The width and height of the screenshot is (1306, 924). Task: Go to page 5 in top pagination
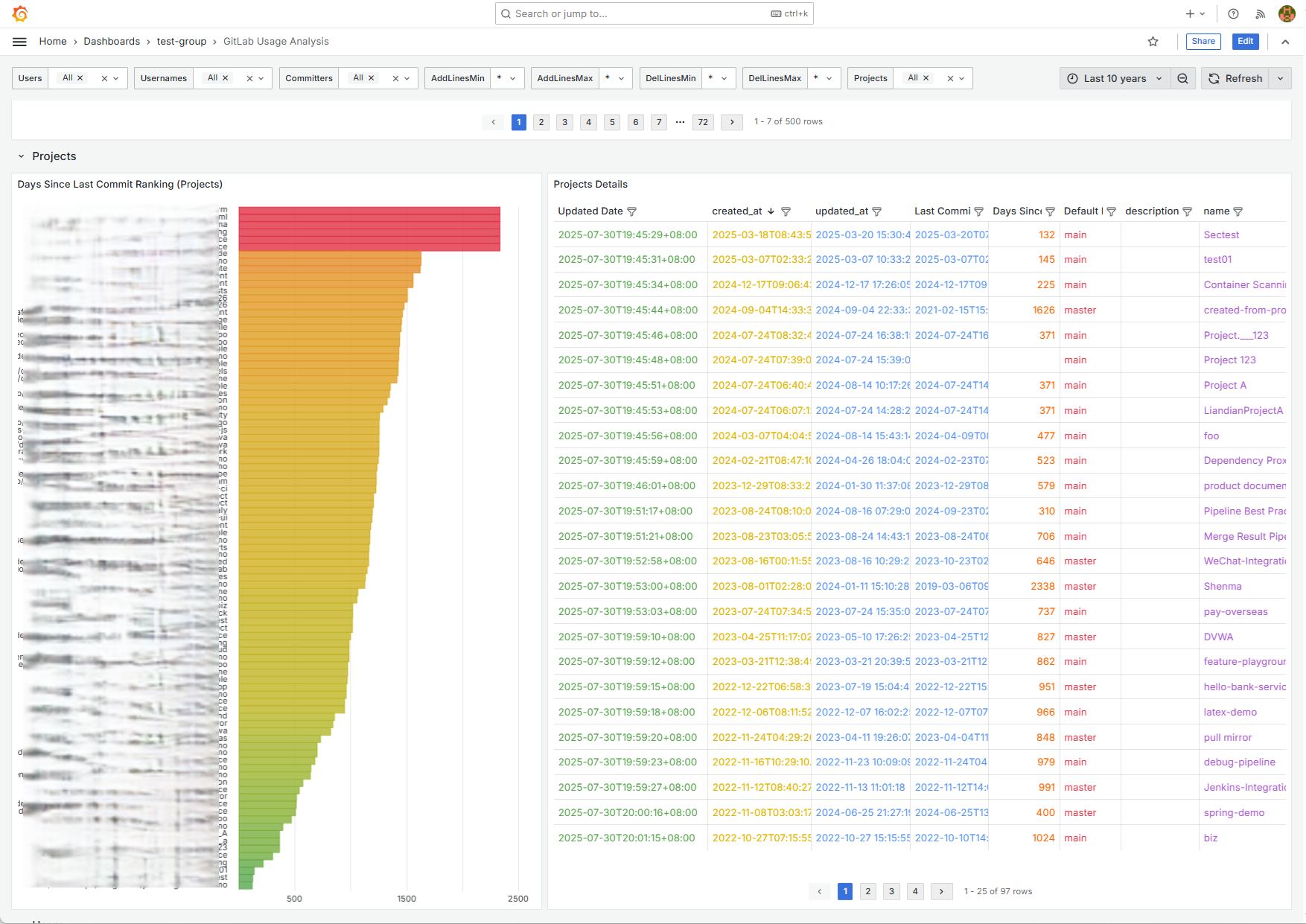[612, 122]
